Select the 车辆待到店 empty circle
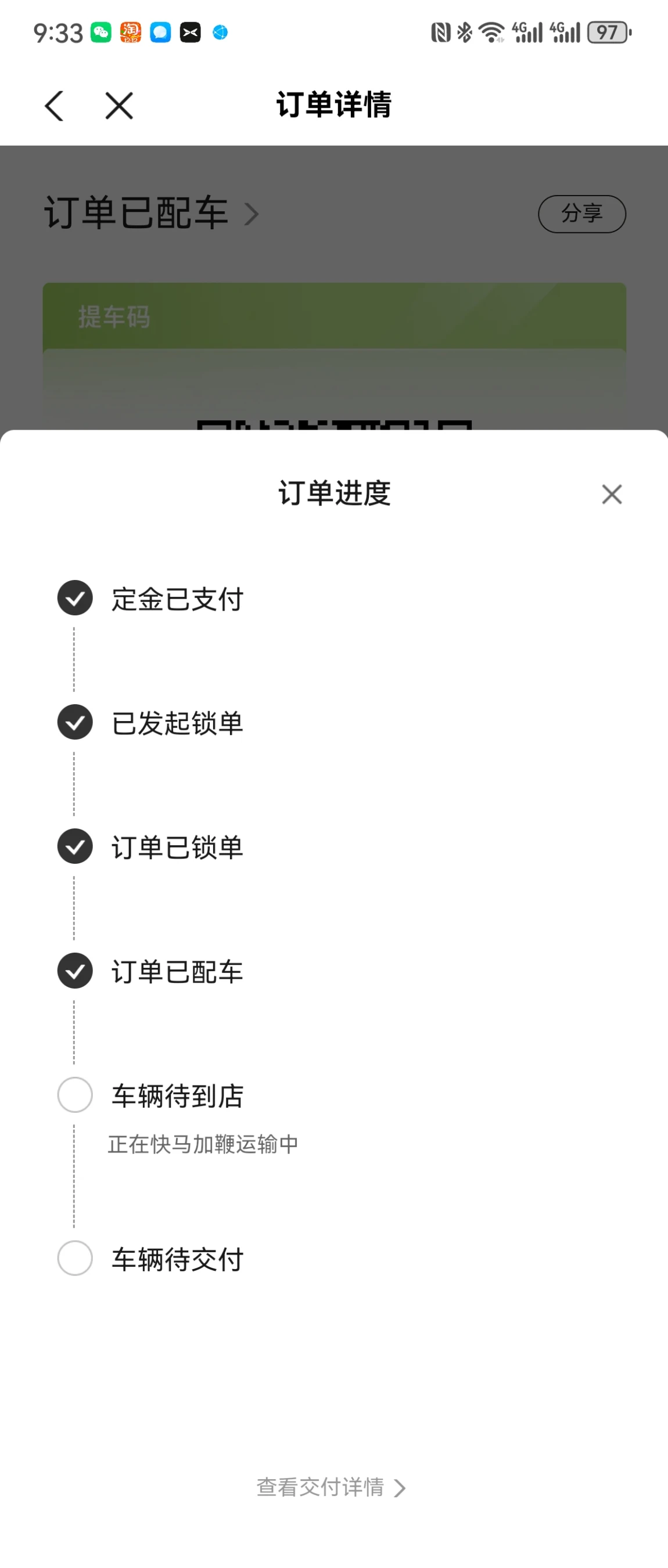 pos(75,1094)
